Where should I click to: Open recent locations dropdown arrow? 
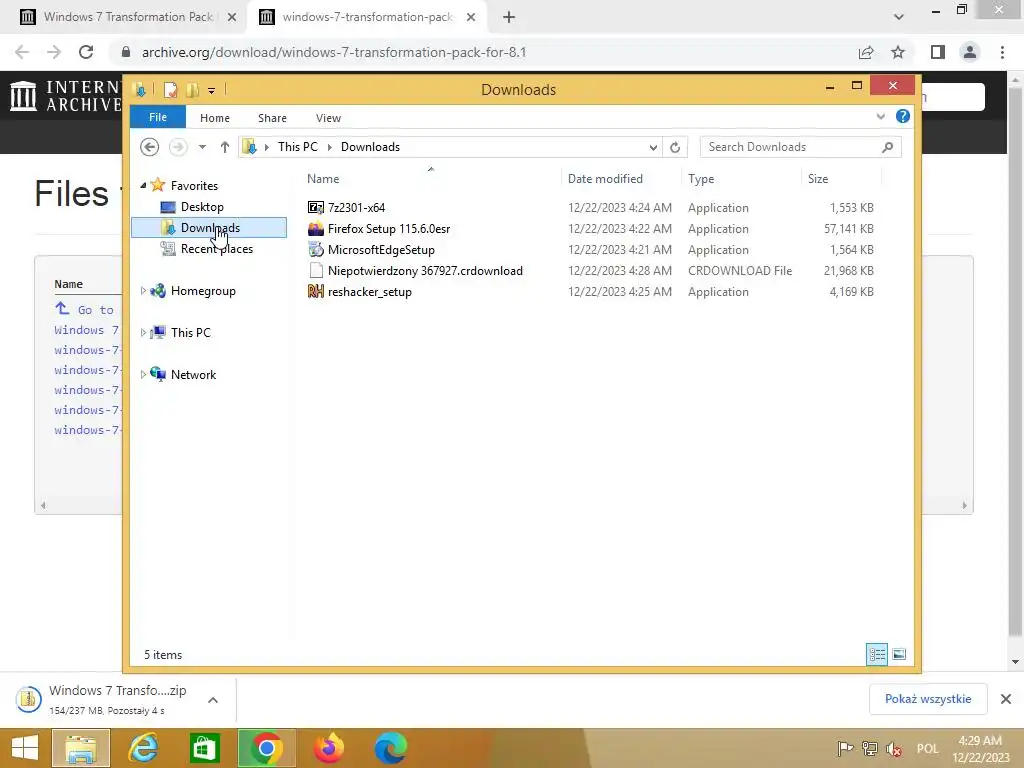202,147
